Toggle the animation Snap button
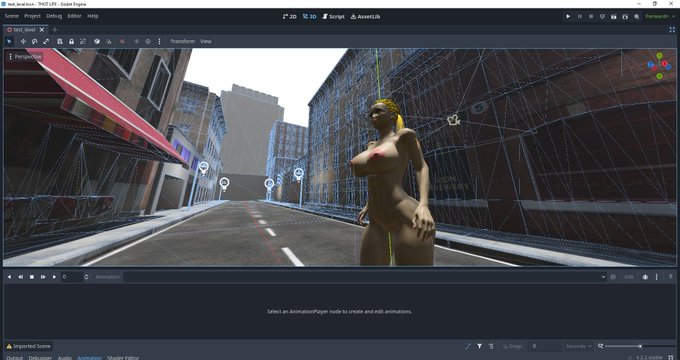 512,346
